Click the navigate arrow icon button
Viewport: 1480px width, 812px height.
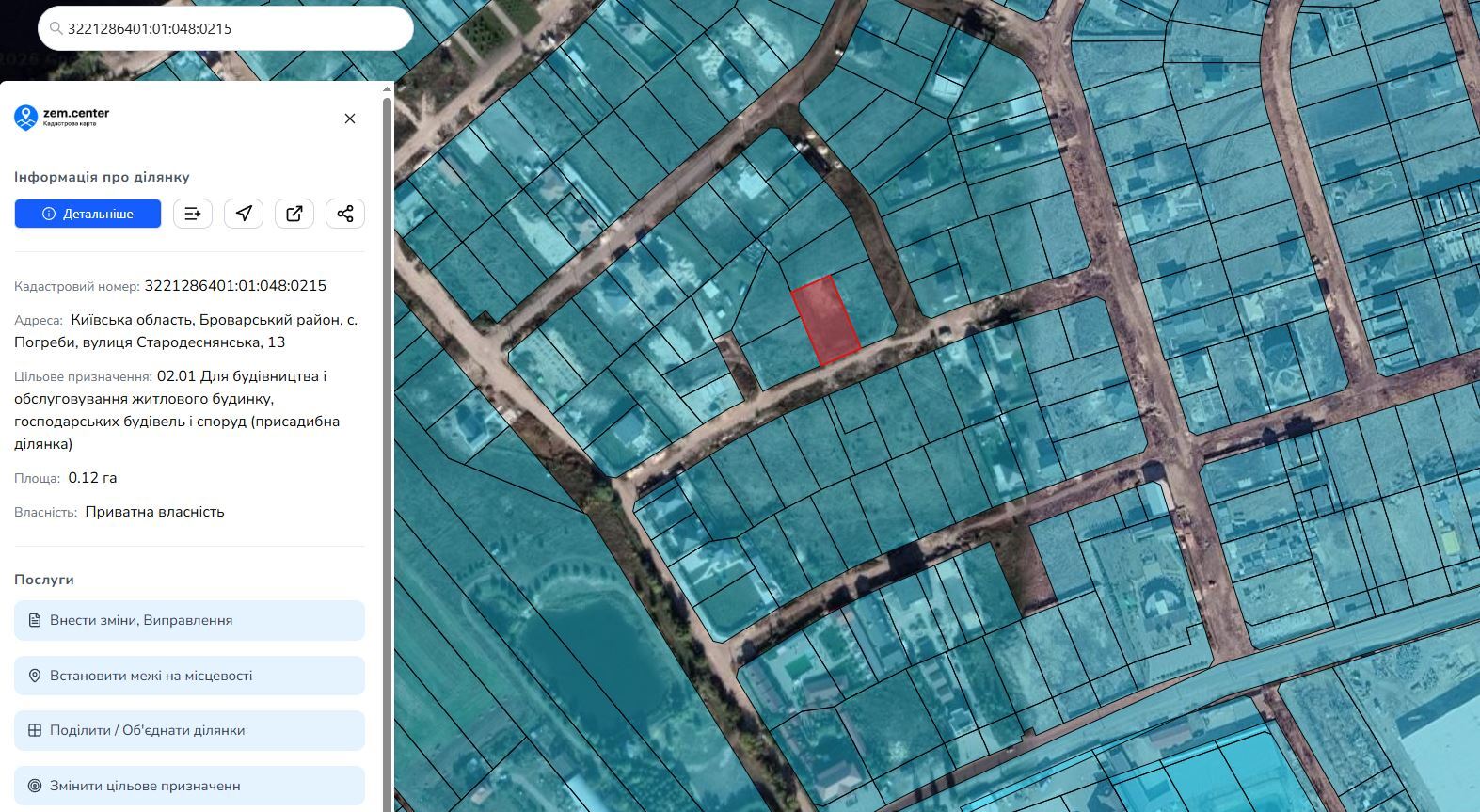coord(244,214)
